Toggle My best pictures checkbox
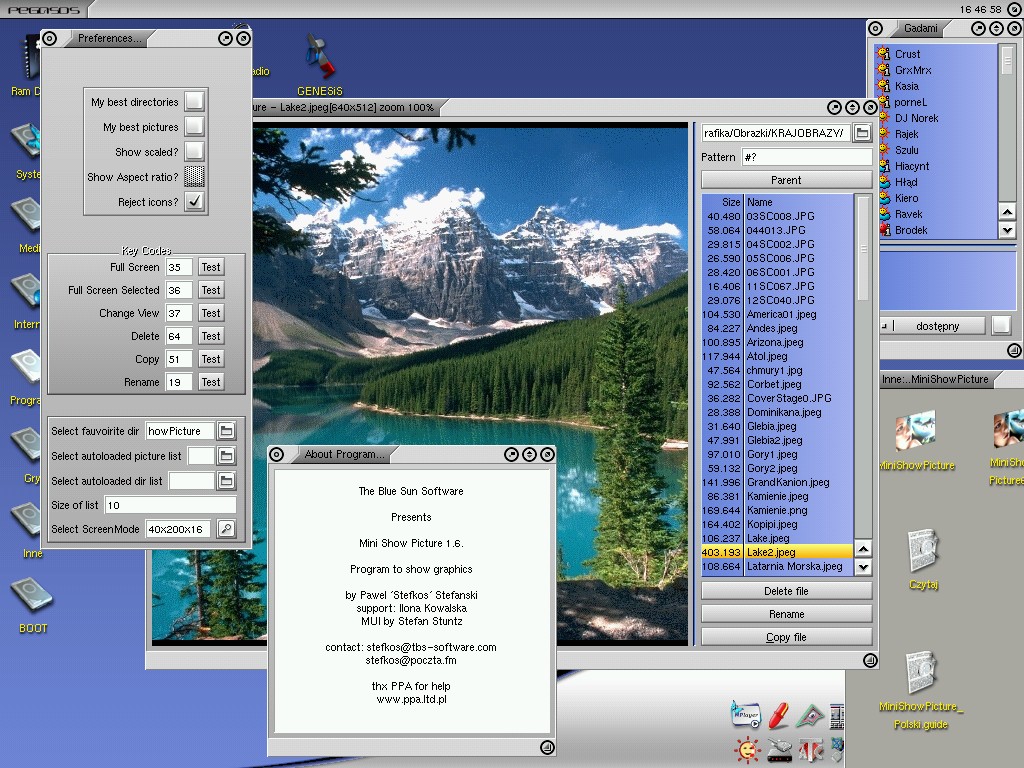The image size is (1024, 768). [x=195, y=126]
